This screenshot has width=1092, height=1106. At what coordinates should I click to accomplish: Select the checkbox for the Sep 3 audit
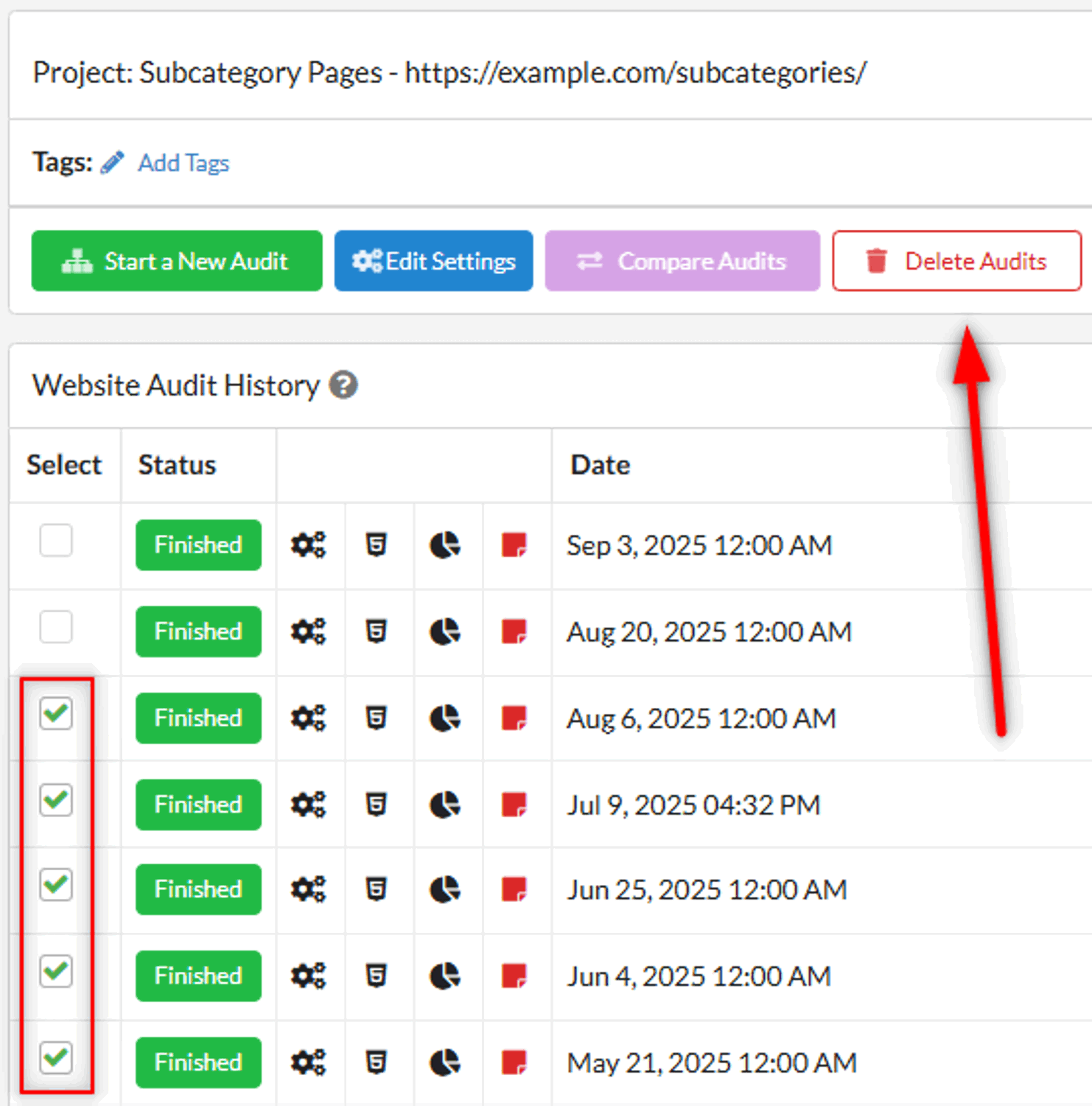coord(55,541)
